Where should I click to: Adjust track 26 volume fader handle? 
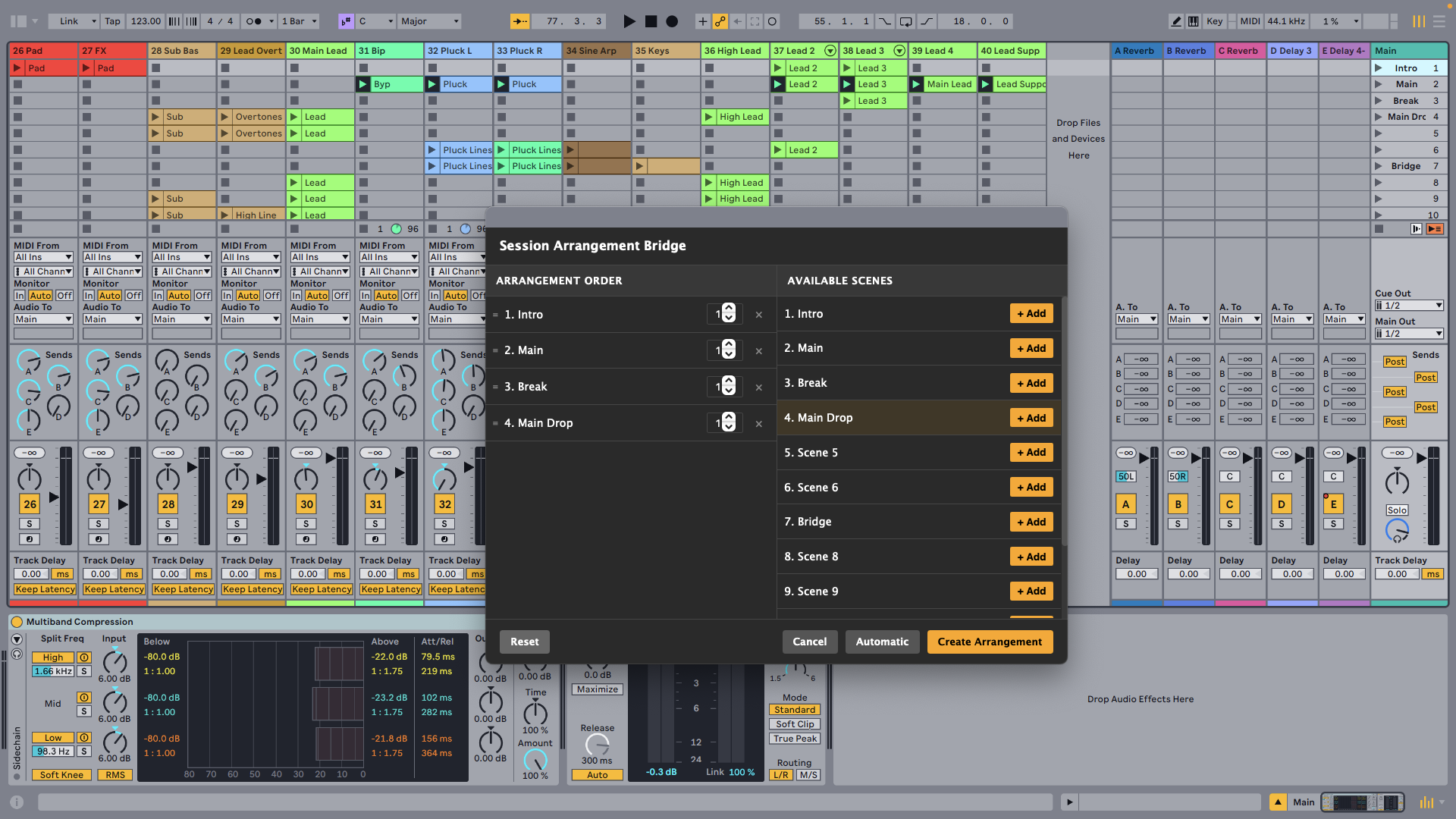tap(54, 497)
